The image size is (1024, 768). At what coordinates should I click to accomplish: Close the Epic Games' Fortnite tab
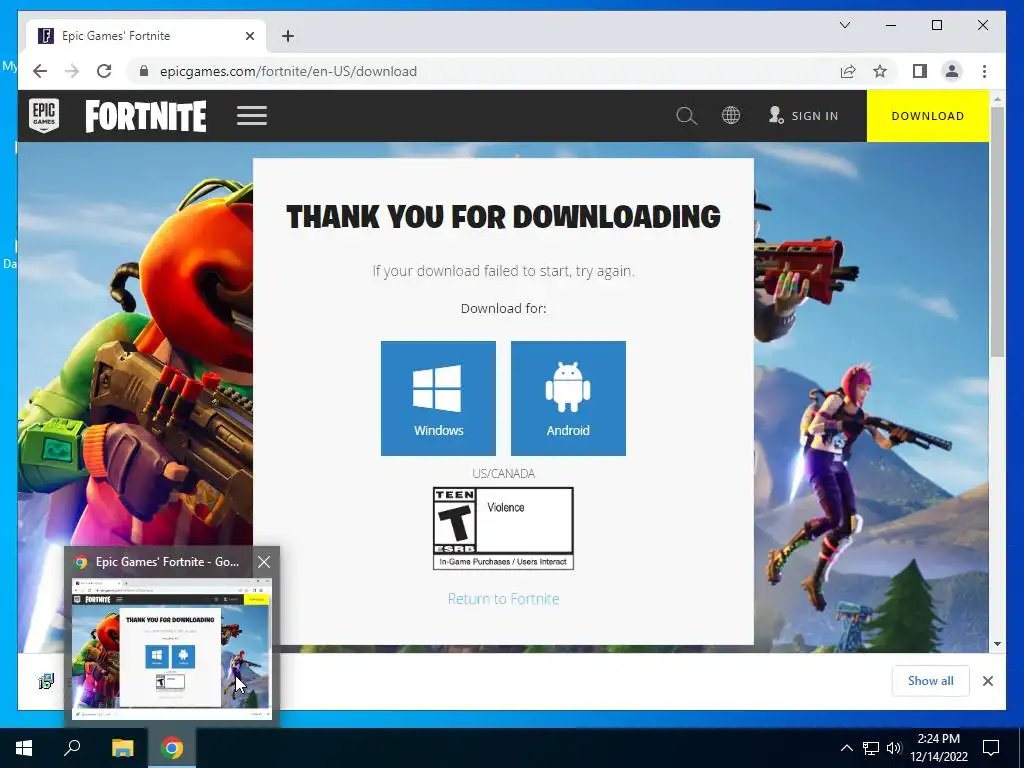pyautogui.click(x=249, y=36)
